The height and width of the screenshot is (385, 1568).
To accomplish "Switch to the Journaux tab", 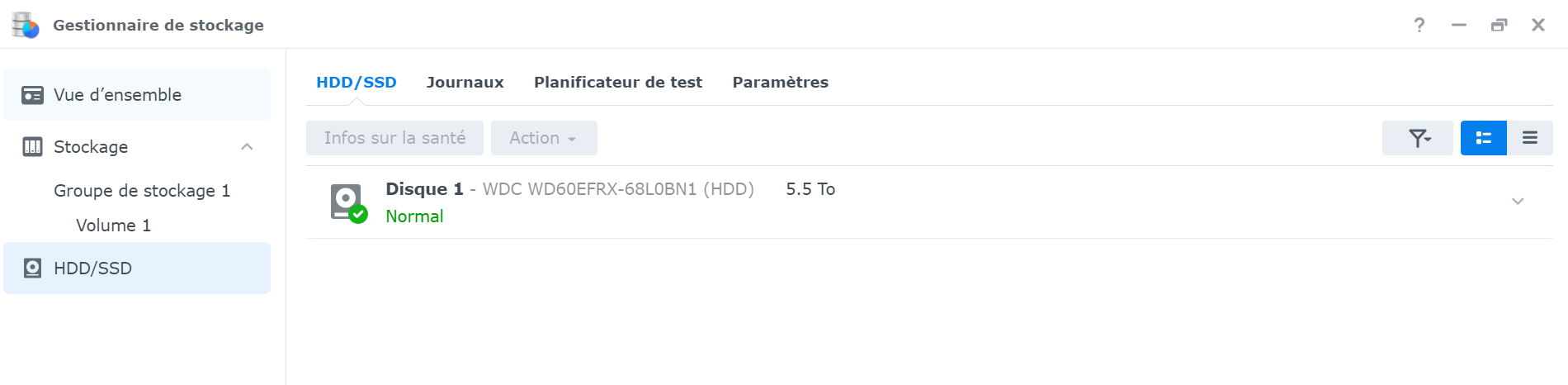I will coord(465,83).
